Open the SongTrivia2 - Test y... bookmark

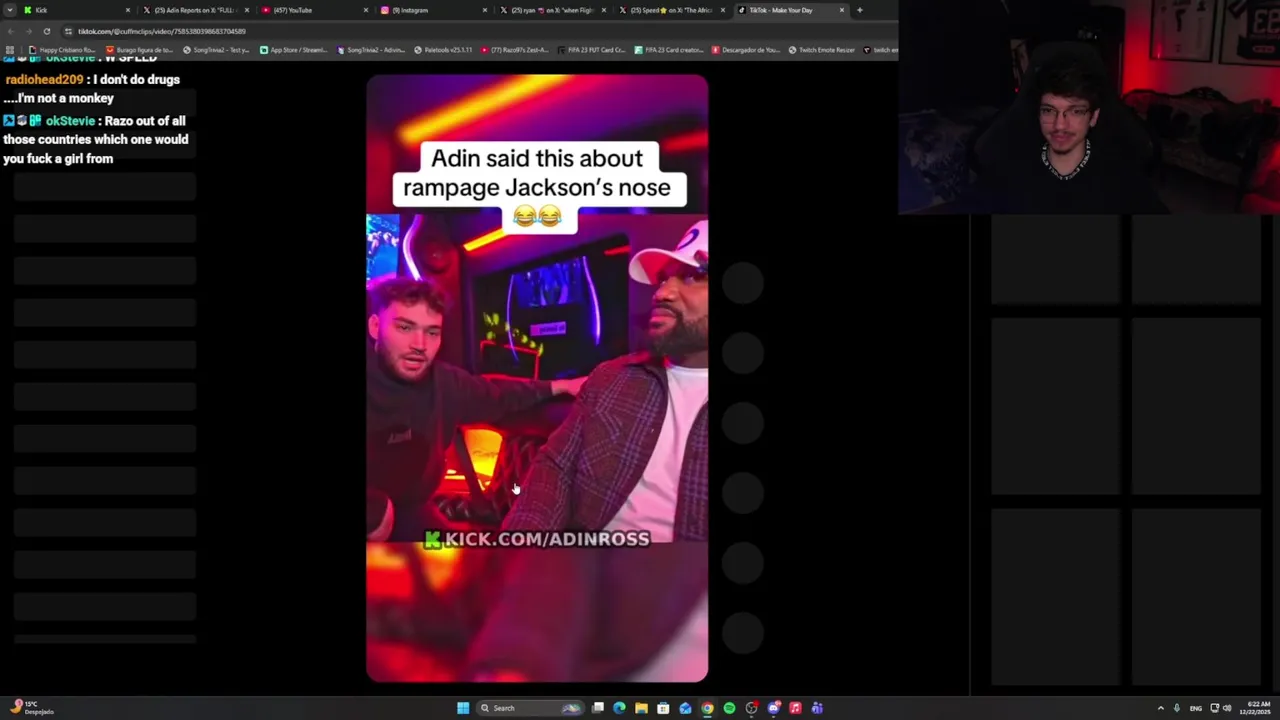click(x=216, y=50)
